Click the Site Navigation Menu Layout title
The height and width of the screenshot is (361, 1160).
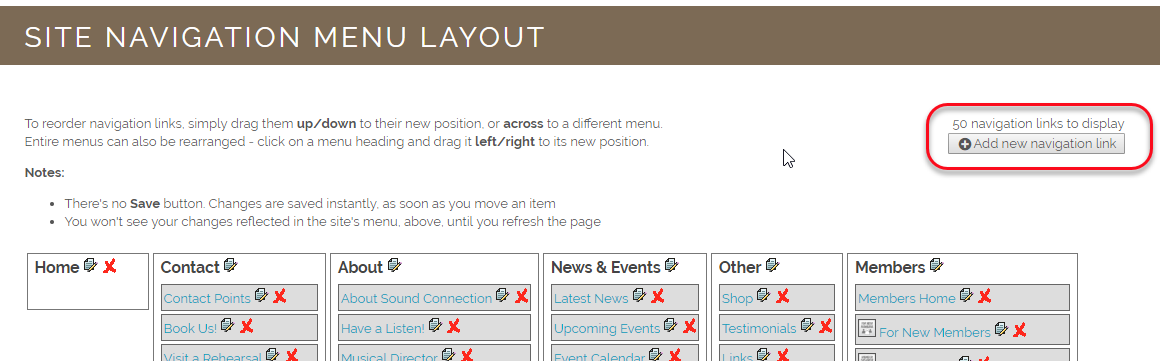coord(285,37)
